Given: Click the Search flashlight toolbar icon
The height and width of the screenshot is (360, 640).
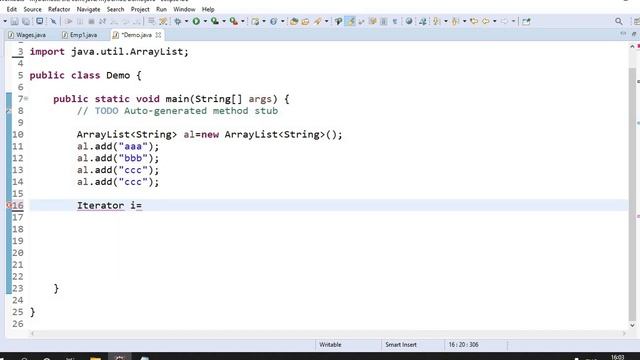Looking at the screenshot, I should coord(317,21).
